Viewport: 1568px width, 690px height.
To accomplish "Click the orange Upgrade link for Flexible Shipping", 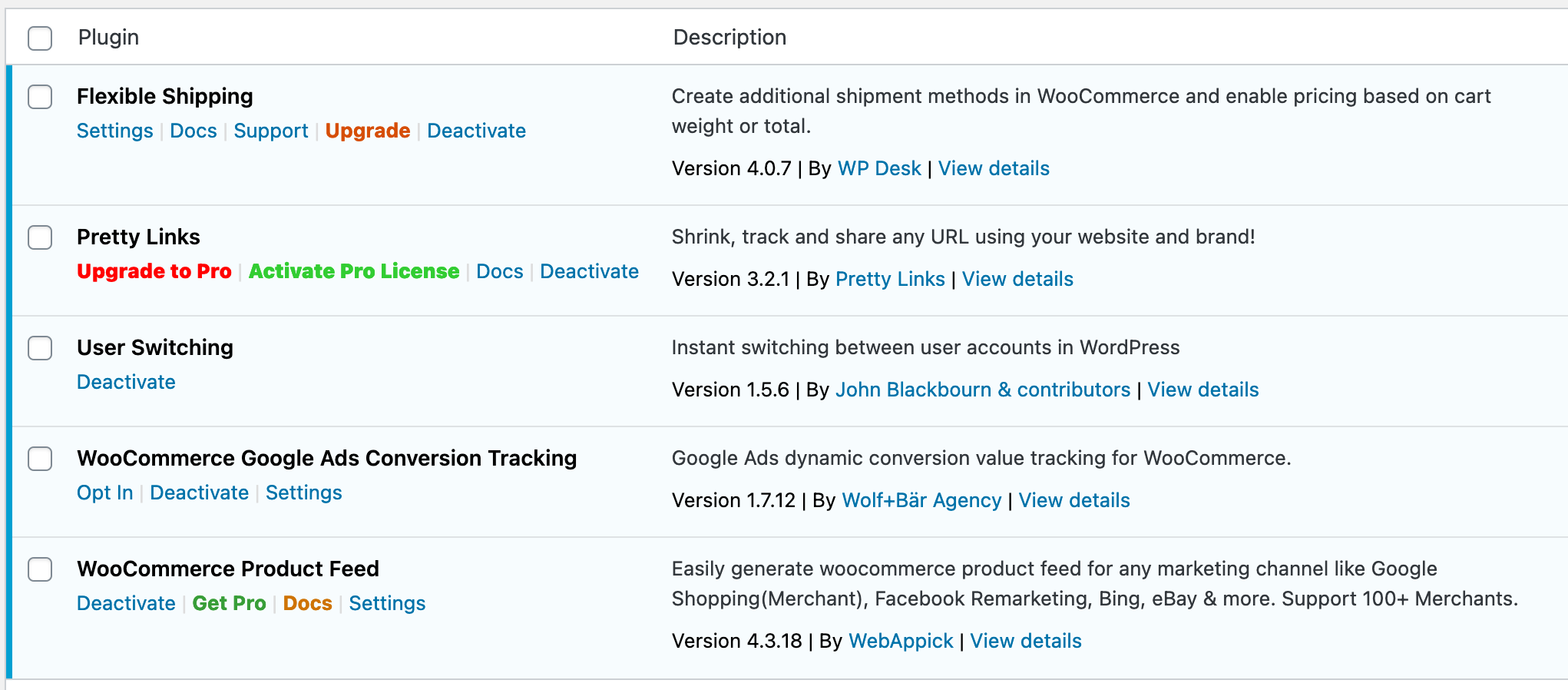I will click(368, 131).
